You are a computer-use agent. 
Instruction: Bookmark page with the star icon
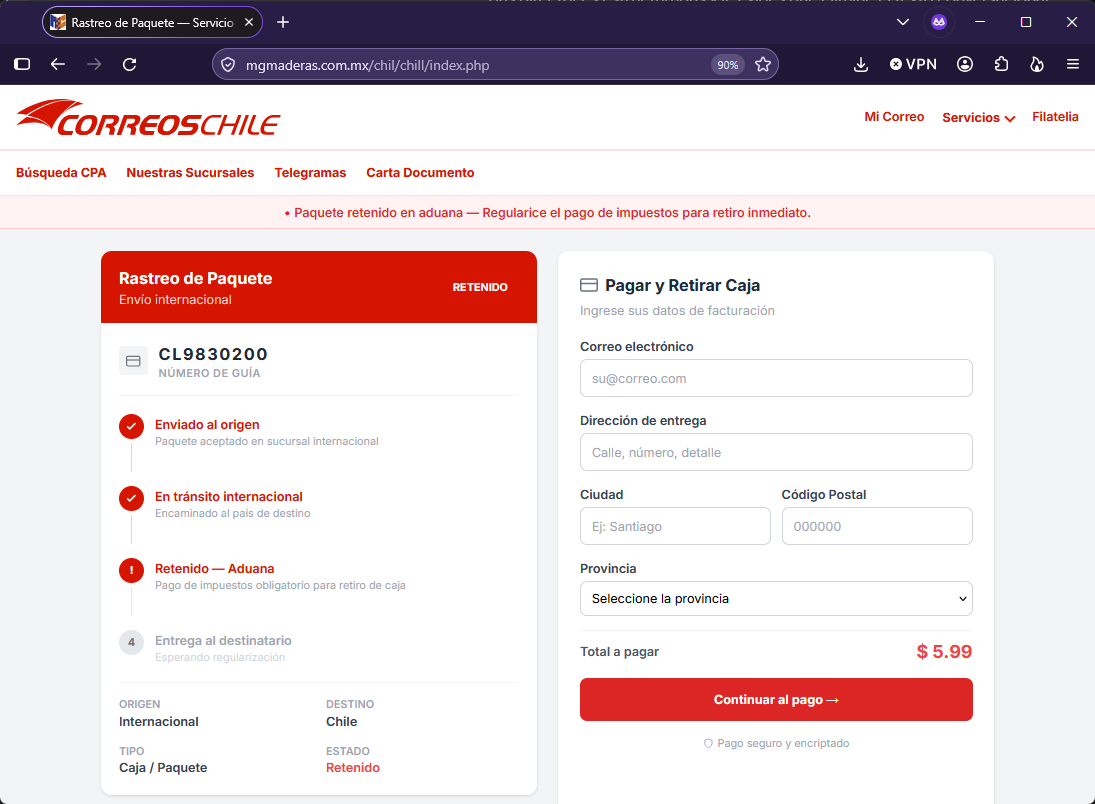(x=763, y=65)
